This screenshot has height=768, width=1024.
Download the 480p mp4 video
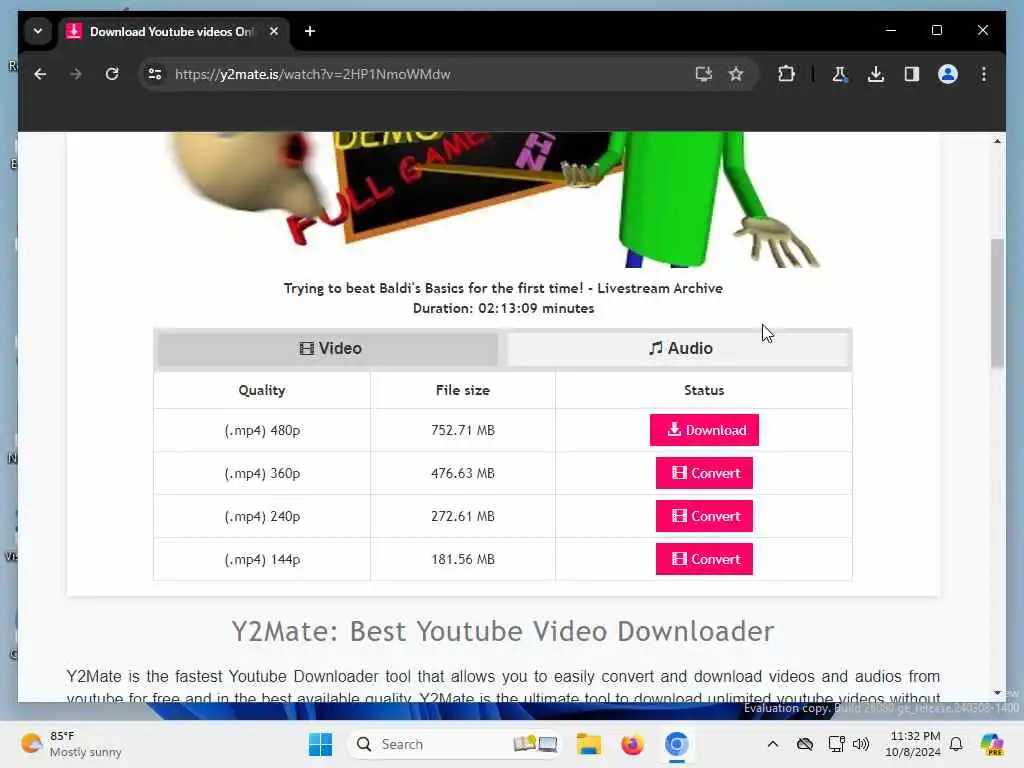(x=704, y=430)
